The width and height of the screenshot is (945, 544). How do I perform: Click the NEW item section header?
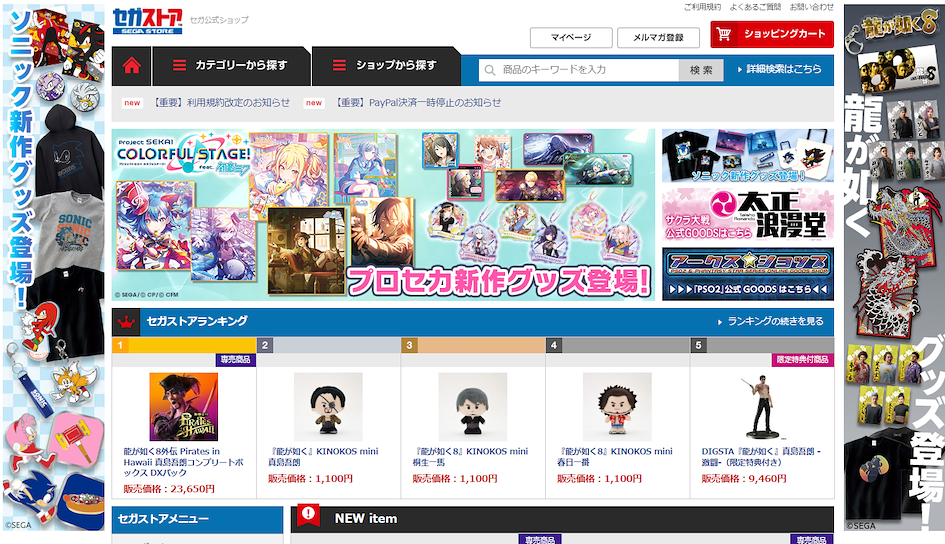(562, 519)
